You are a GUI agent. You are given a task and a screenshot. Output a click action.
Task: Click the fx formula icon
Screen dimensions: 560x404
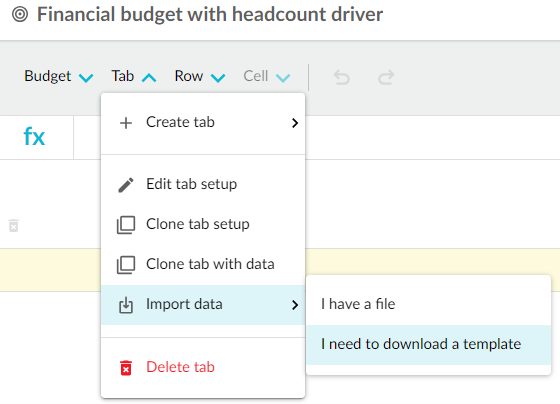click(x=34, y=137)
